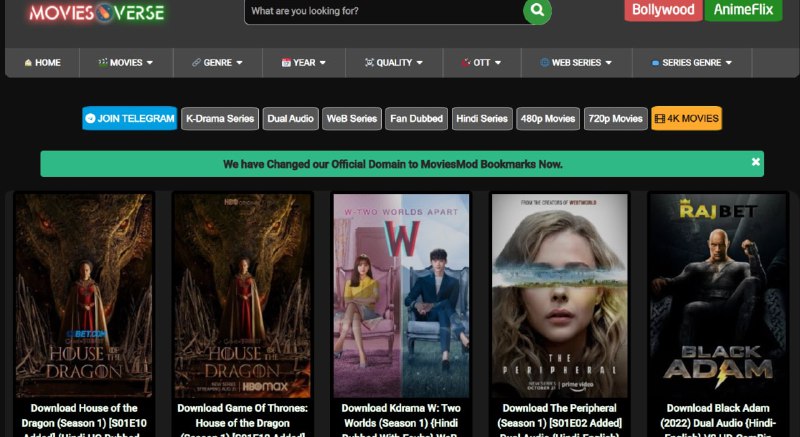Open the AnimeFlix button

click(x=743, y=10)
